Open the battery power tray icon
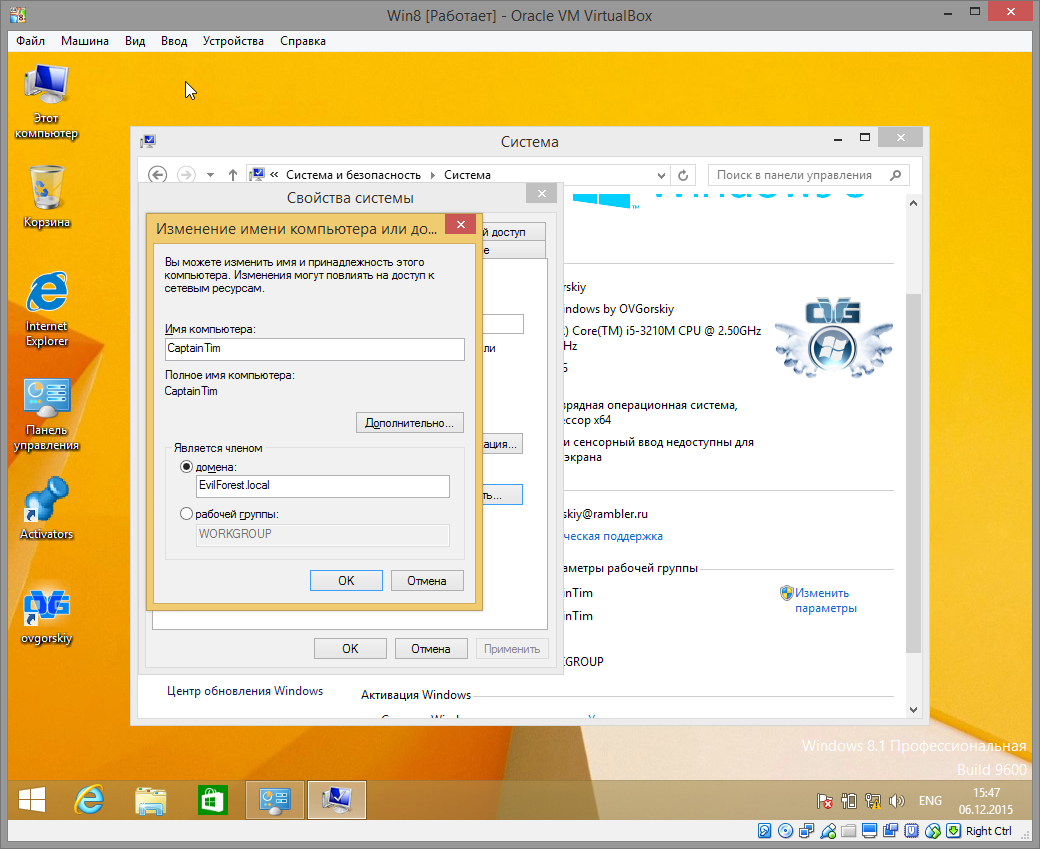This screenshot has width=1040, height=849. coord(848,801)
